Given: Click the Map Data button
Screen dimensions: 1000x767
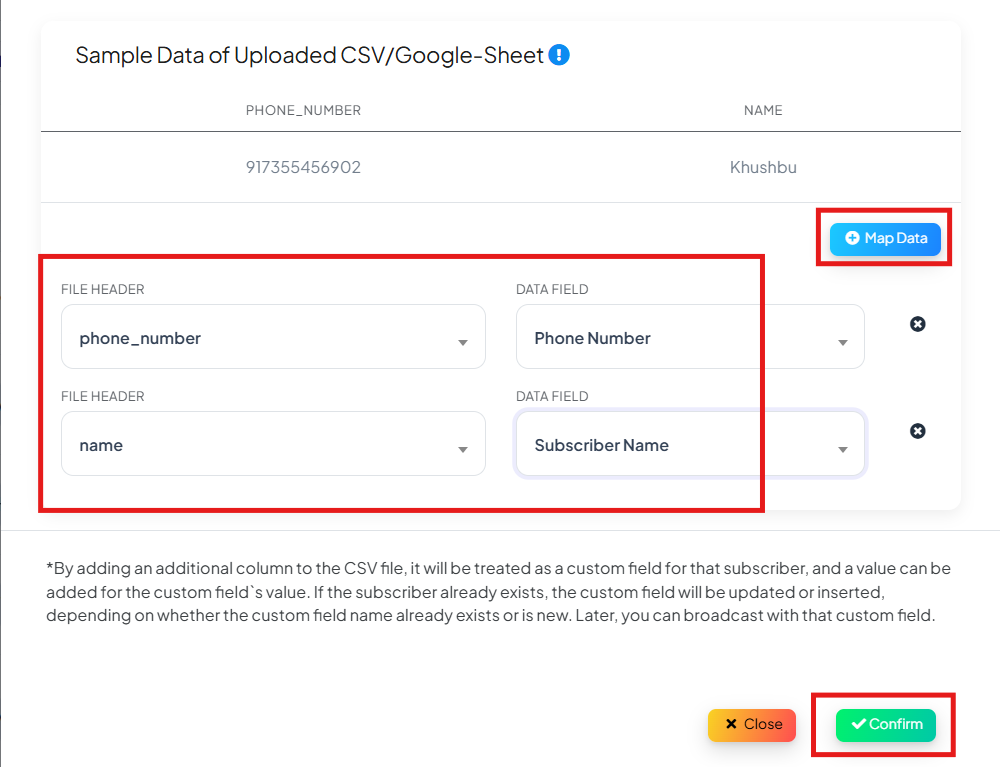Looking at the screenshot, I should point(885,238).
